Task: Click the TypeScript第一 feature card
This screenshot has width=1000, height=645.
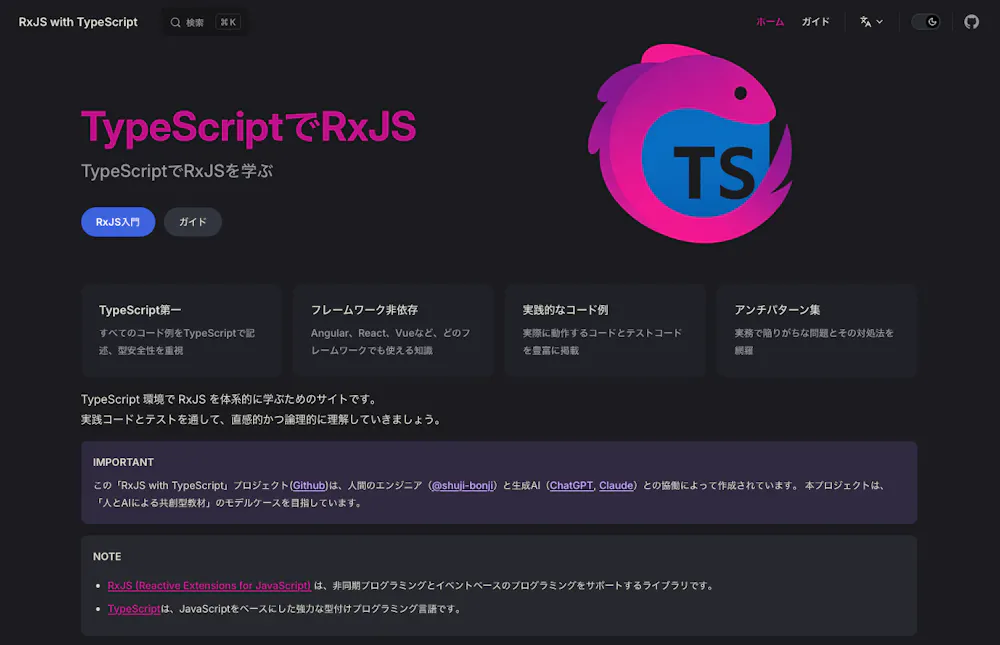Action: click(181, 330)
